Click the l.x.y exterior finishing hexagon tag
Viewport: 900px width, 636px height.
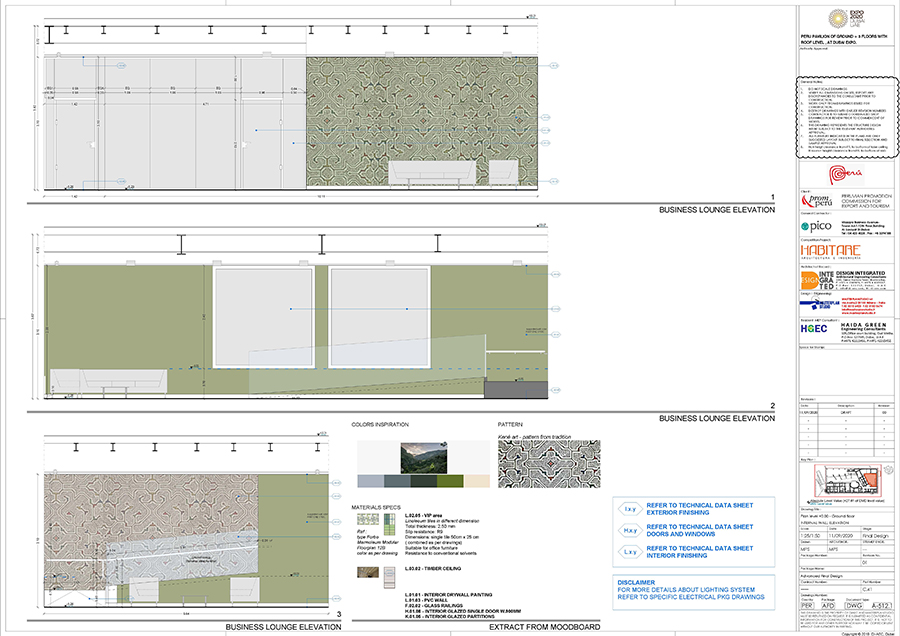pos(630,509)
